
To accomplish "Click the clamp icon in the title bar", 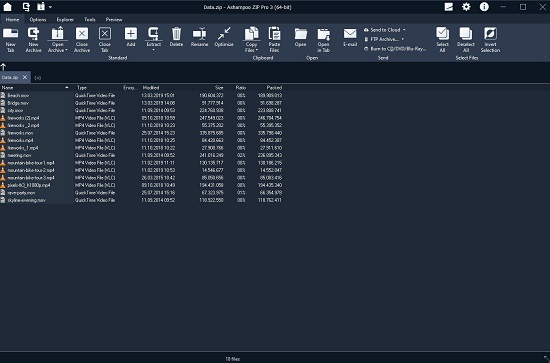I will coord(26,7).
